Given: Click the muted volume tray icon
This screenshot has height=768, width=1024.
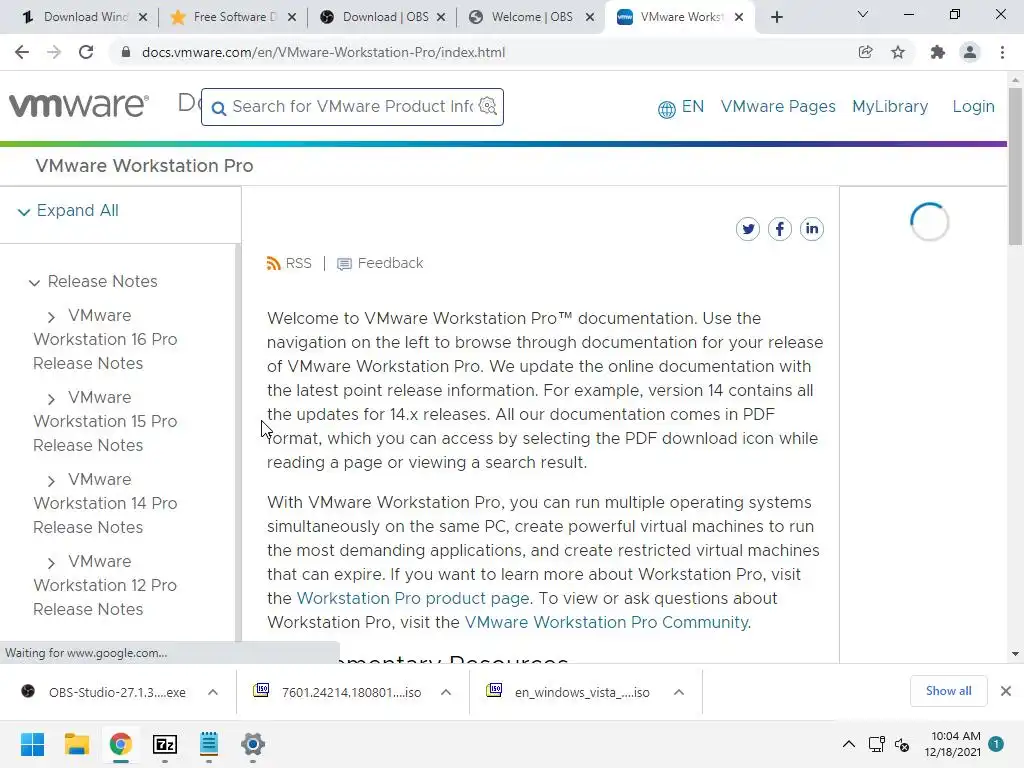Looking at the screenshot, I should tap(902, 744).
